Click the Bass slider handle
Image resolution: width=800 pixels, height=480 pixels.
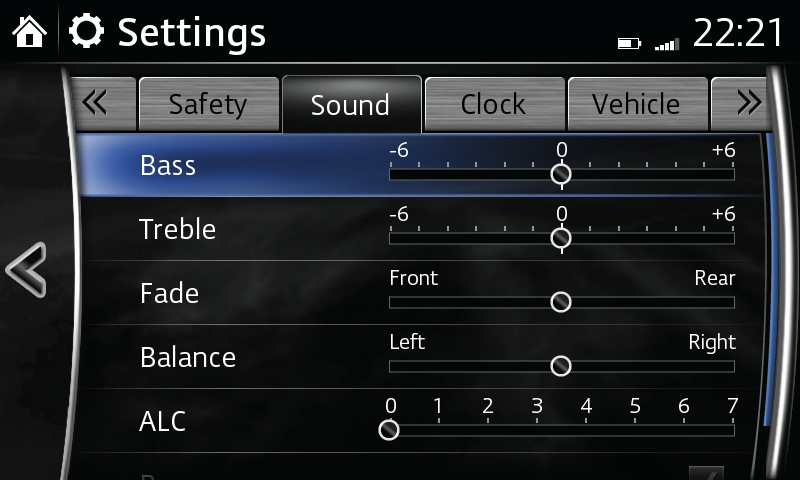tap(561, 174)
